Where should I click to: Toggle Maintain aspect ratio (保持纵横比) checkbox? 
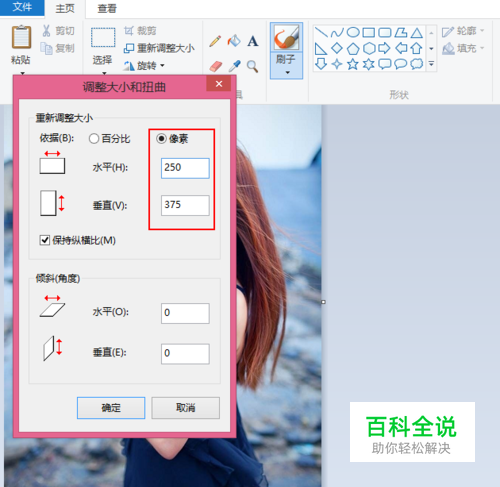[44, 240]
